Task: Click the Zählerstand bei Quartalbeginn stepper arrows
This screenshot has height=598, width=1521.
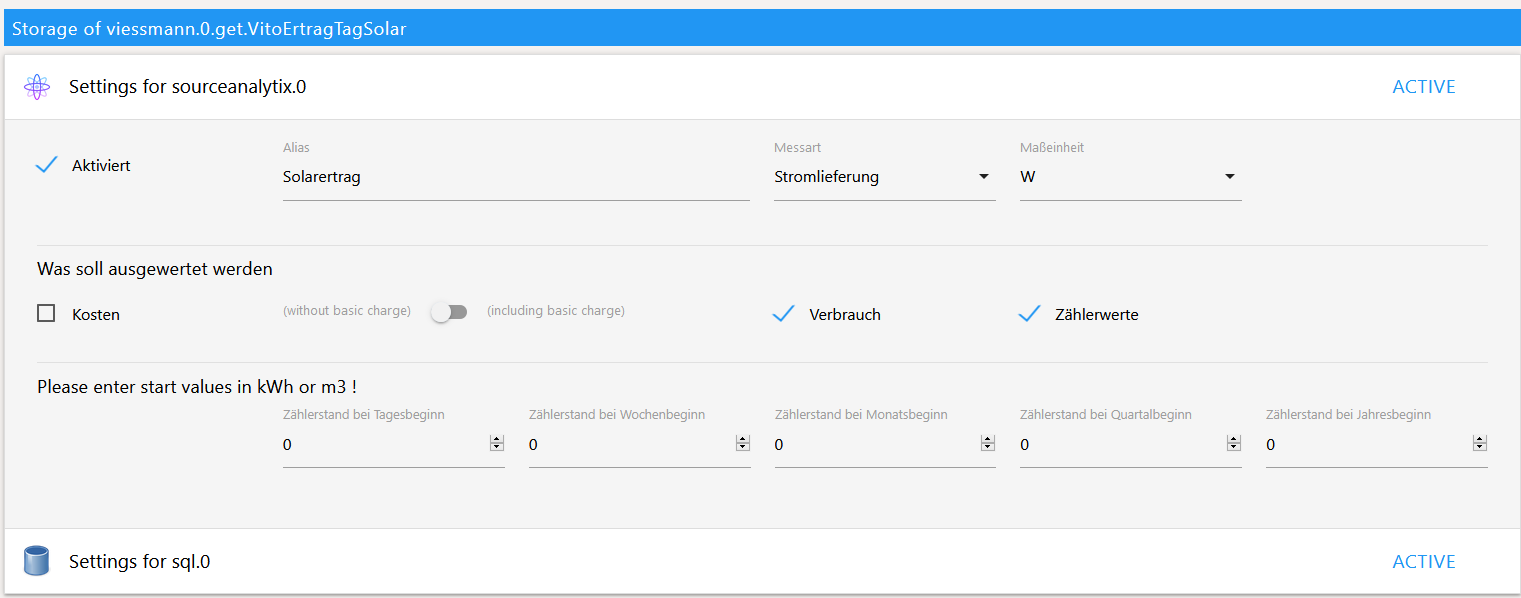Action: click(x=1234, y=444)
